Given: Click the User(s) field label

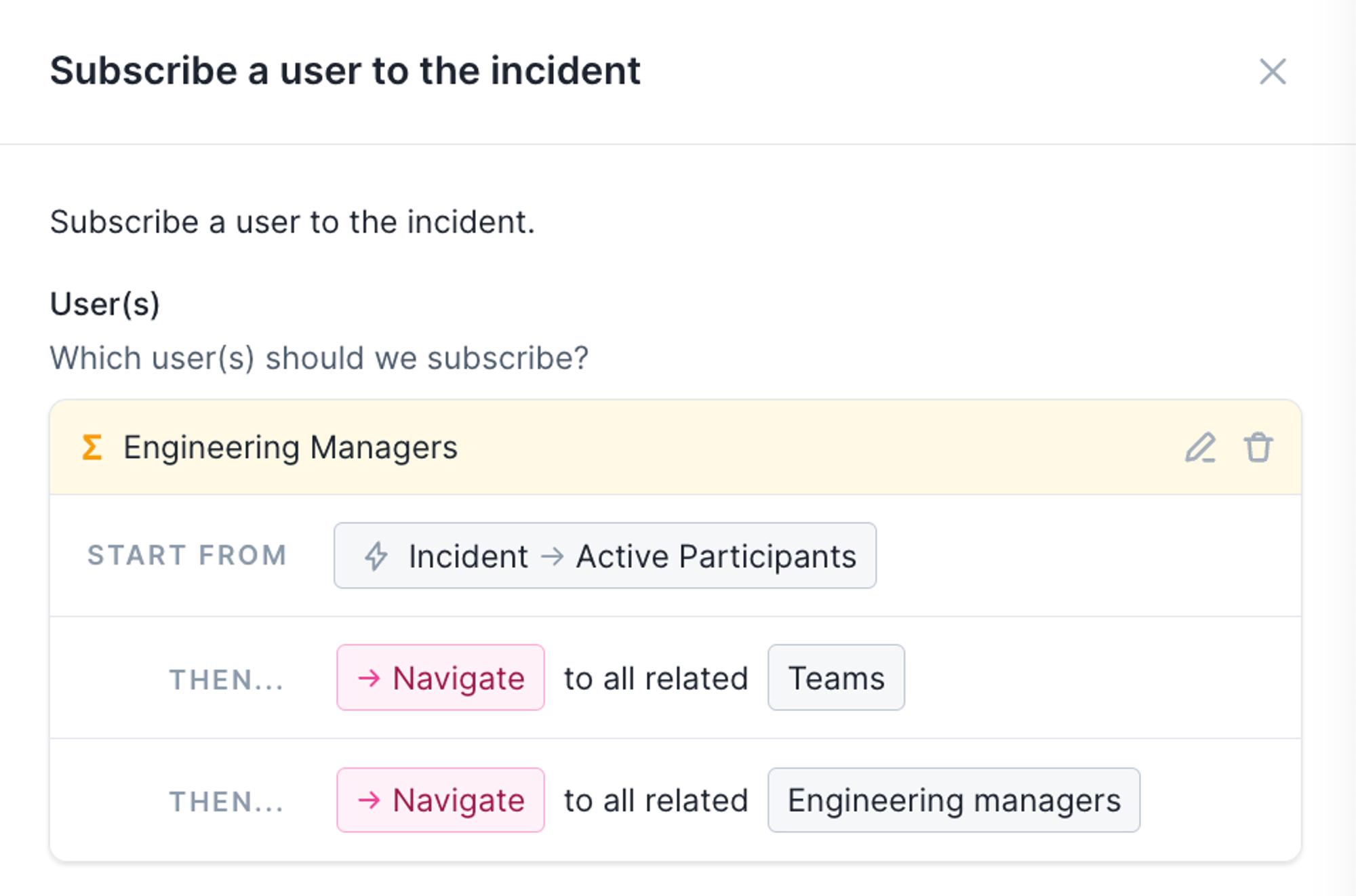Looking at the screenshot, I should (105, 304).
